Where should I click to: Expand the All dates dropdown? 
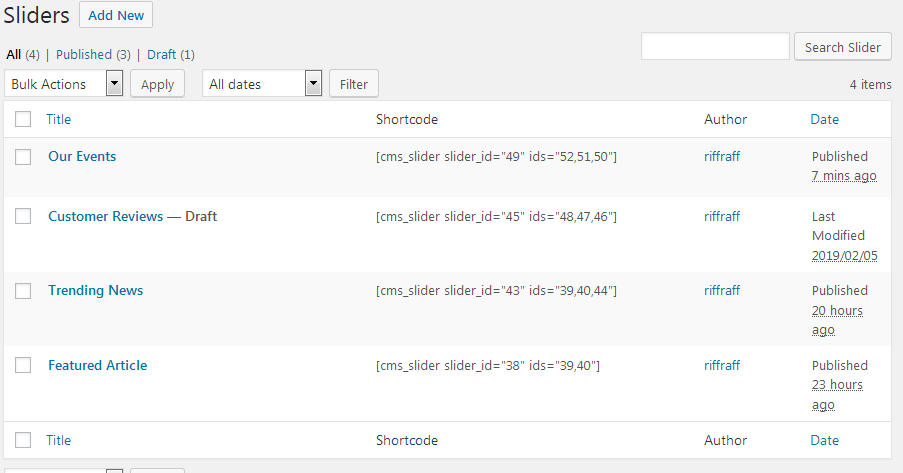click(262, 84)
